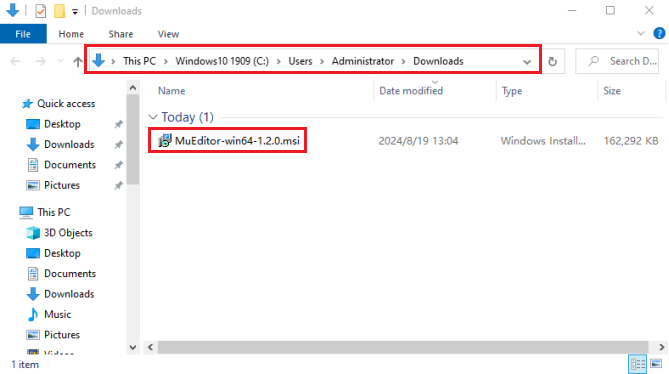Sort by the Size column header
Image resolution: width=669 pixels, height=374 pixels.
(x=612, y=91)
